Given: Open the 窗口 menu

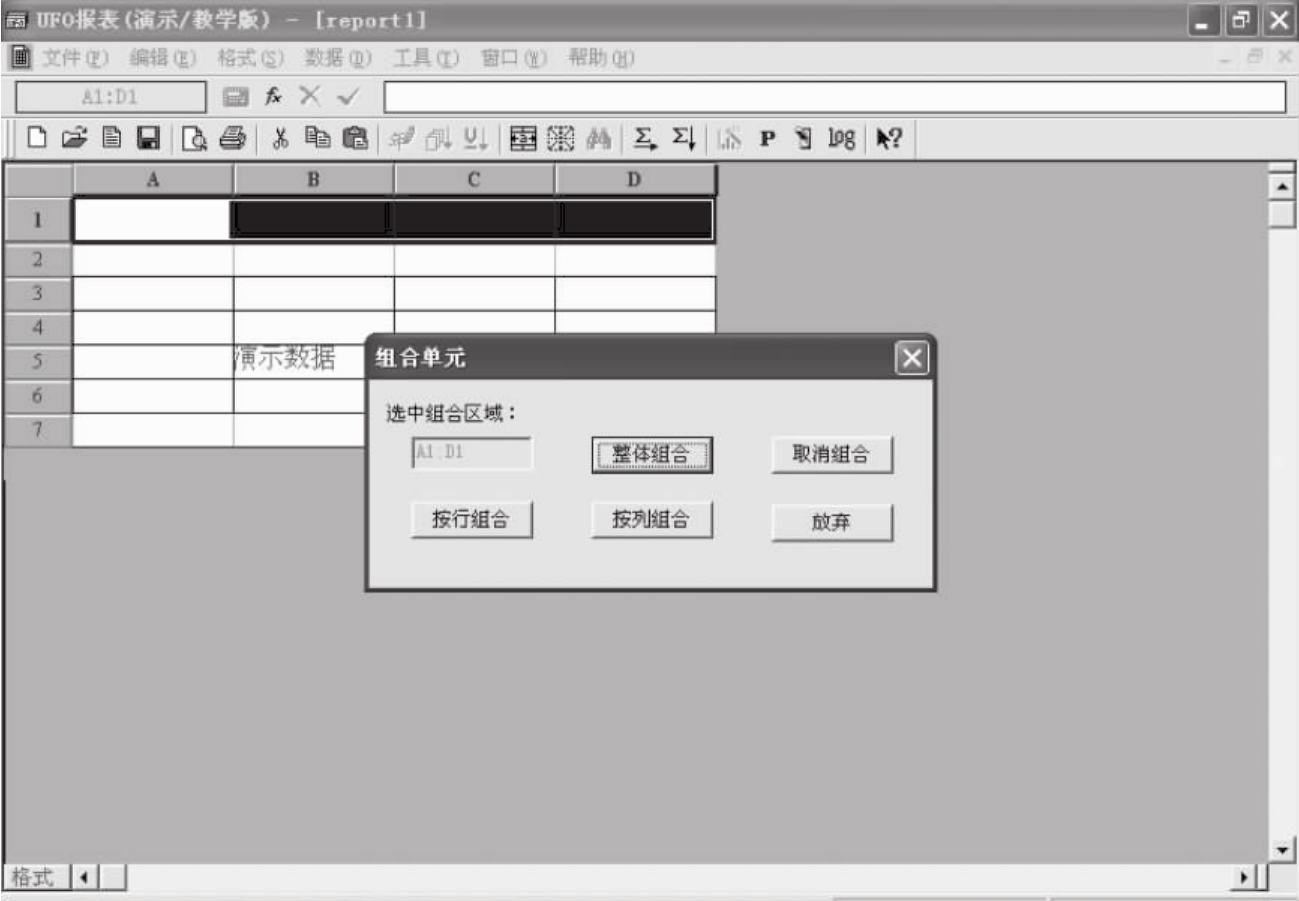Looking at the screenshot, I should click(514, 58).
